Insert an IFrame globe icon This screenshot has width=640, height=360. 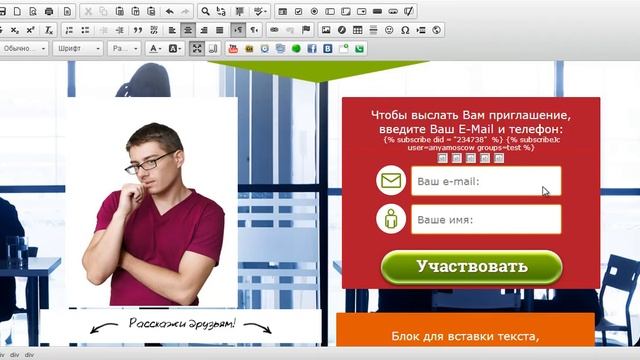point(437,30)
